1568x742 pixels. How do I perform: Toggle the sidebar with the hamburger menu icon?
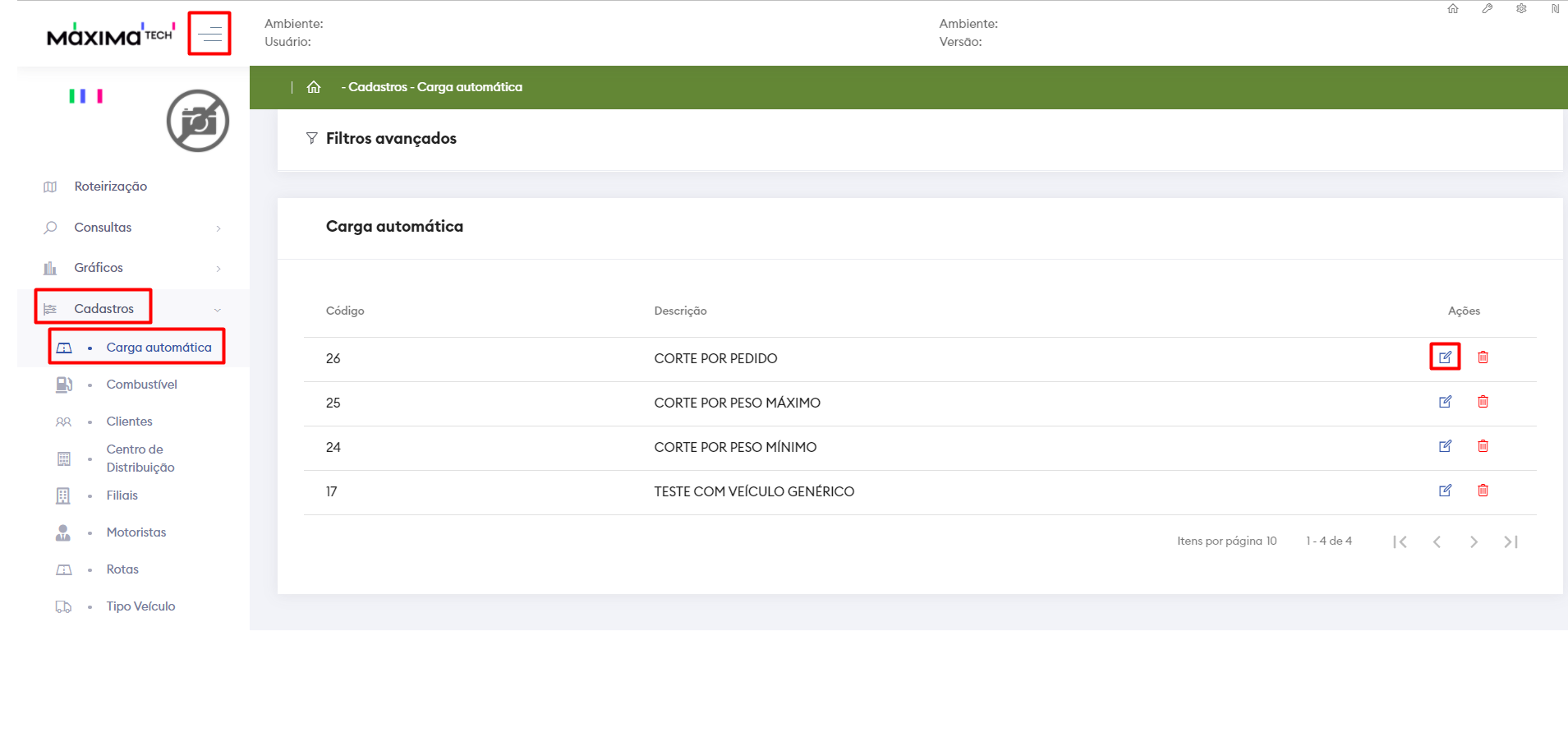210,34
